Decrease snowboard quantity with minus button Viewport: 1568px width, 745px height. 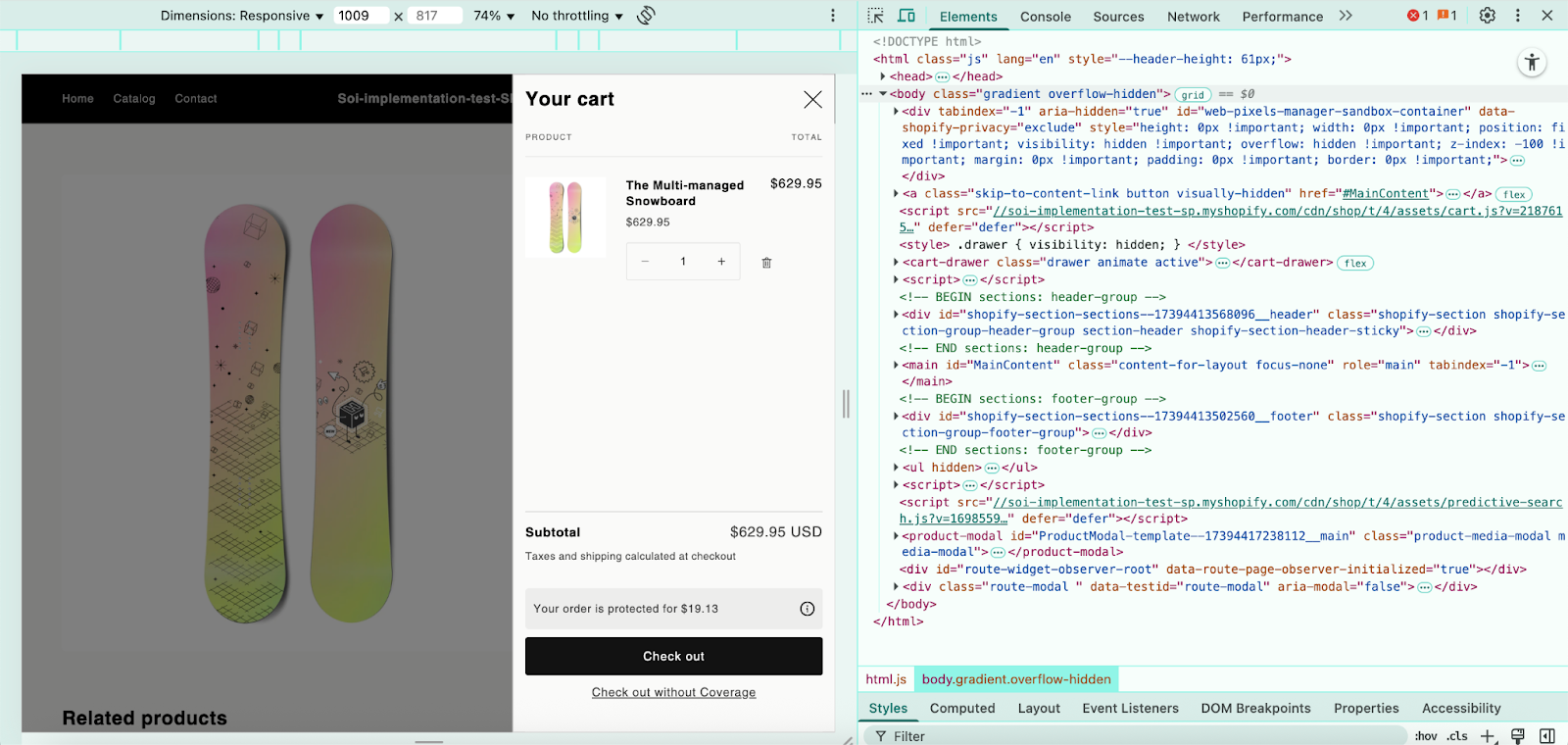click(x=645, y=262)
